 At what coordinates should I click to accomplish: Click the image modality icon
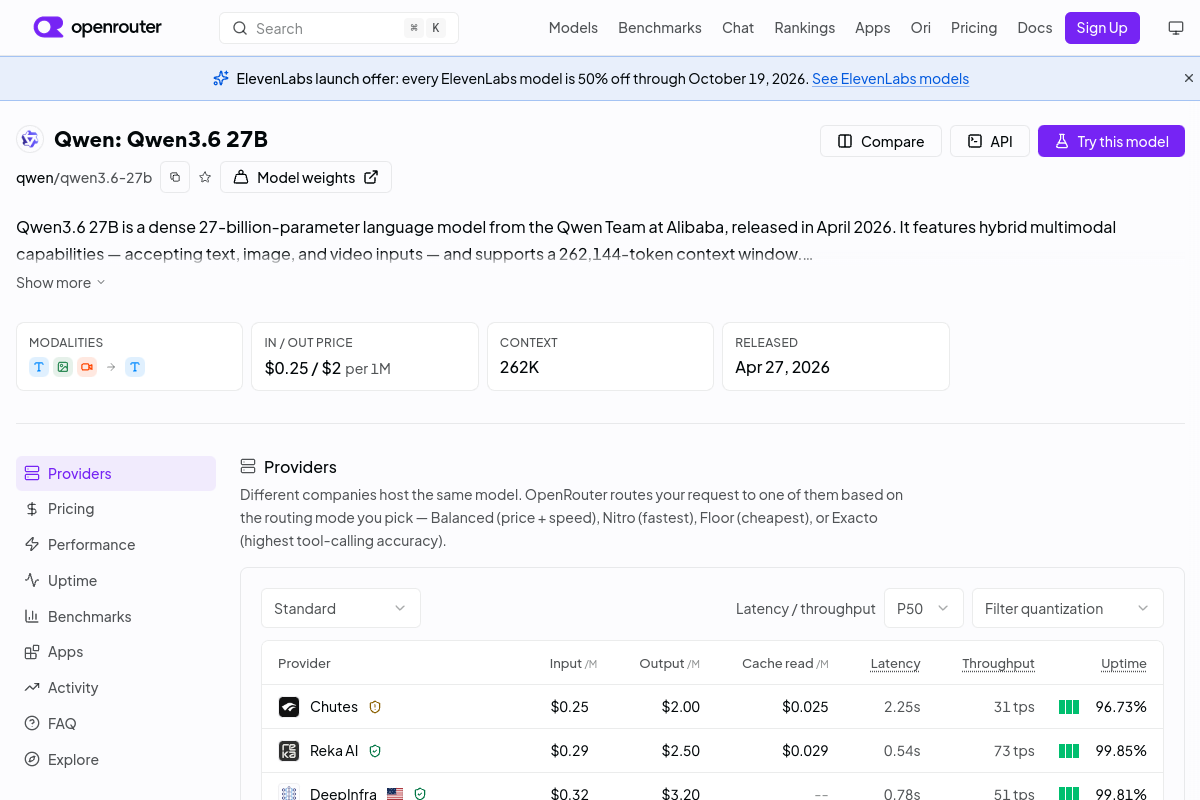tap(63, 367)
